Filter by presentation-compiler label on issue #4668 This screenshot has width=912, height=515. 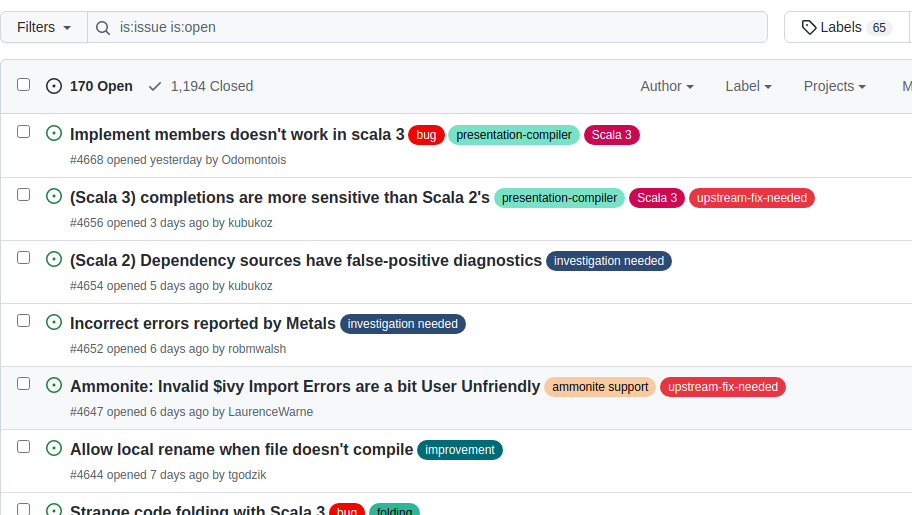click(x=514, y=135)
